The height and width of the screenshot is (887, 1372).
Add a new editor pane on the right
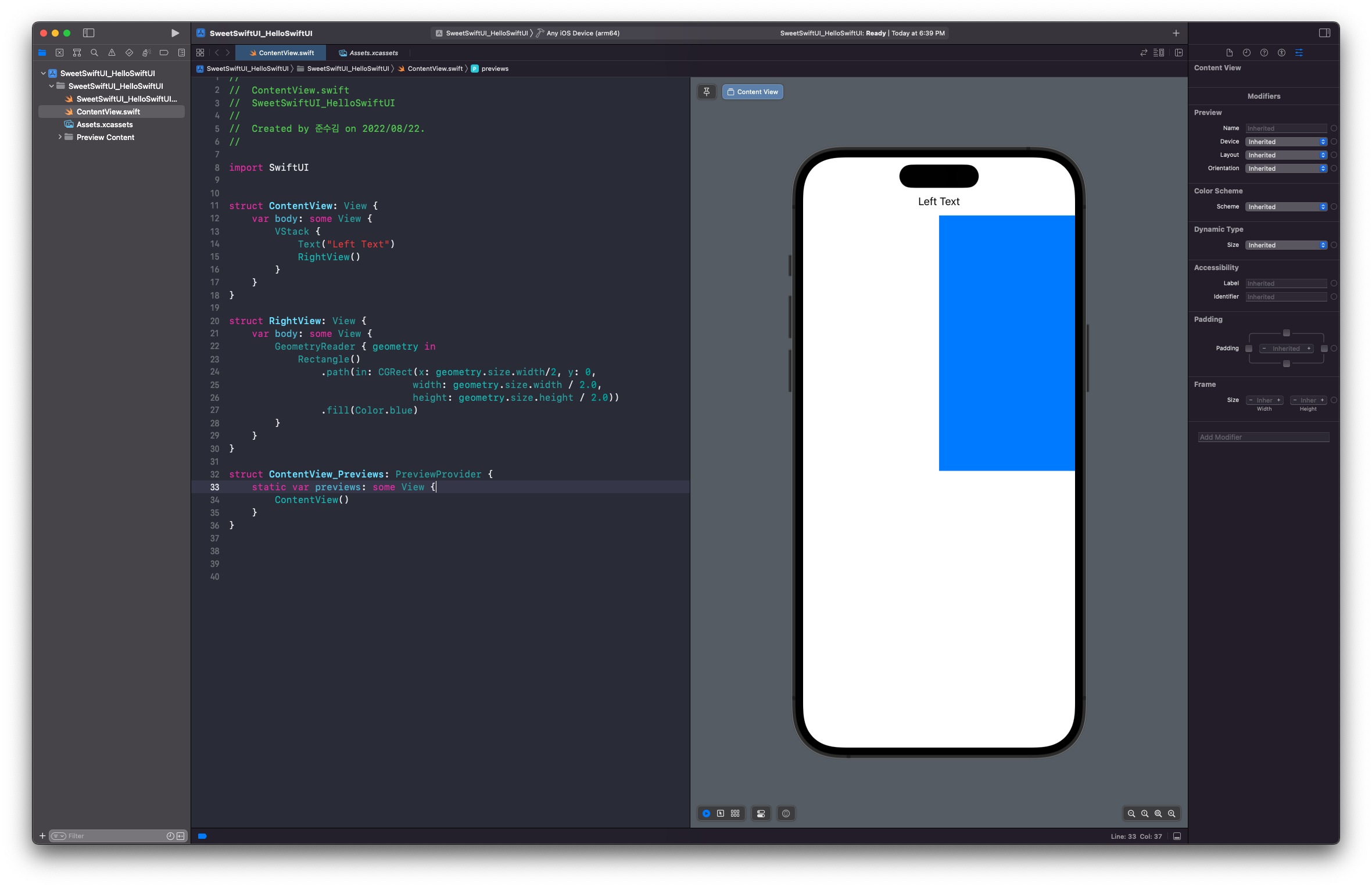coord(1178,53)
